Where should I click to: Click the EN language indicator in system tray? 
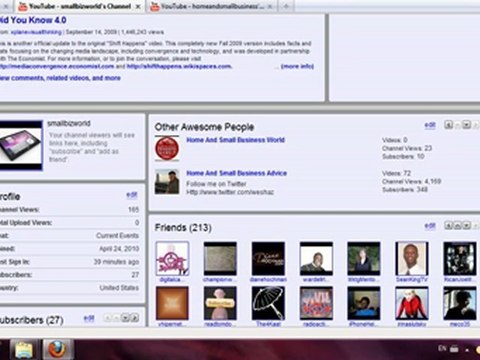(442, 349)
